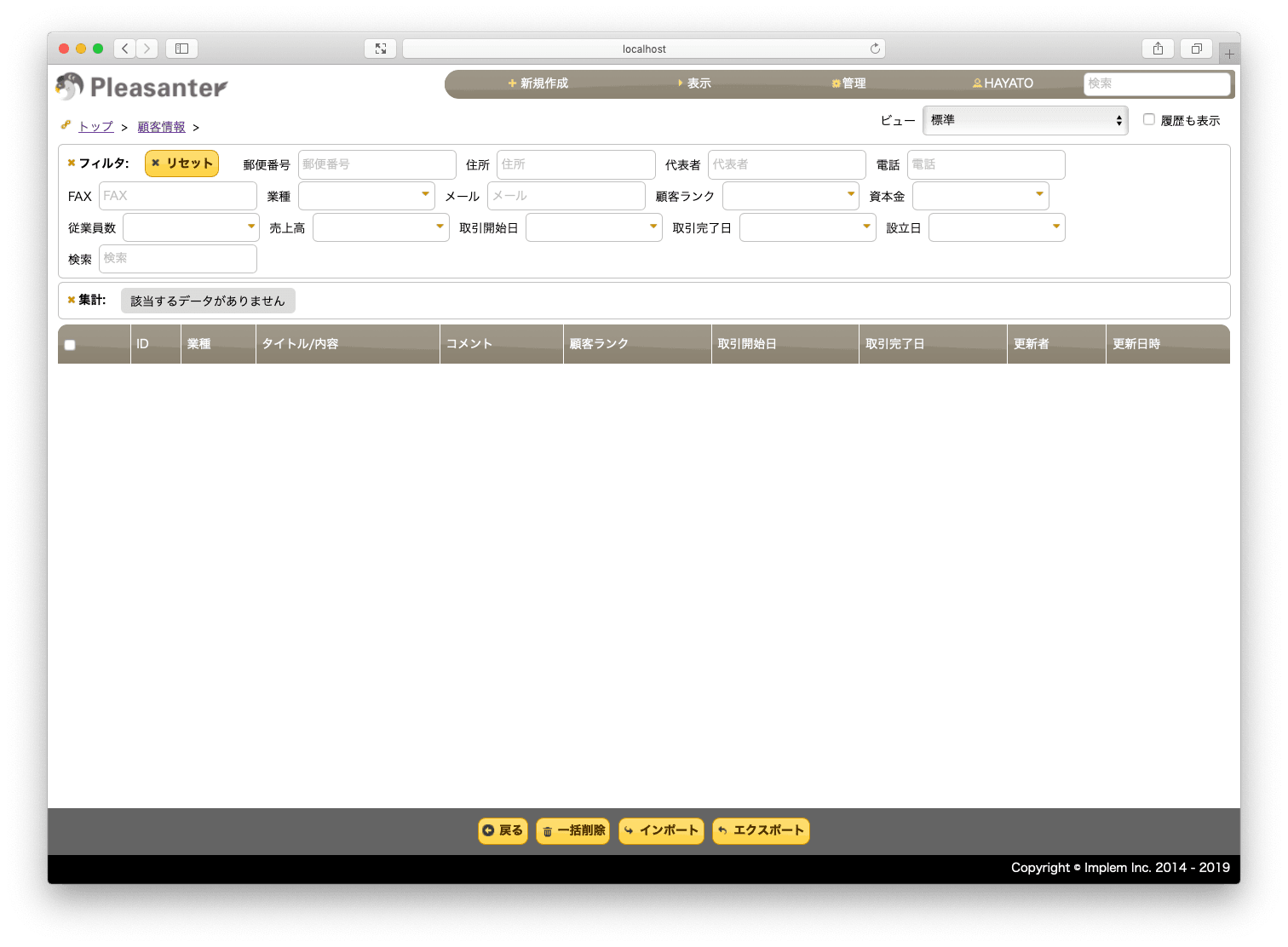Viewport: 1288px width, 947px height.
Task: Tick the 履歴も表示 checkbox
Action: pyautogui.click(x=1149, y=119)
